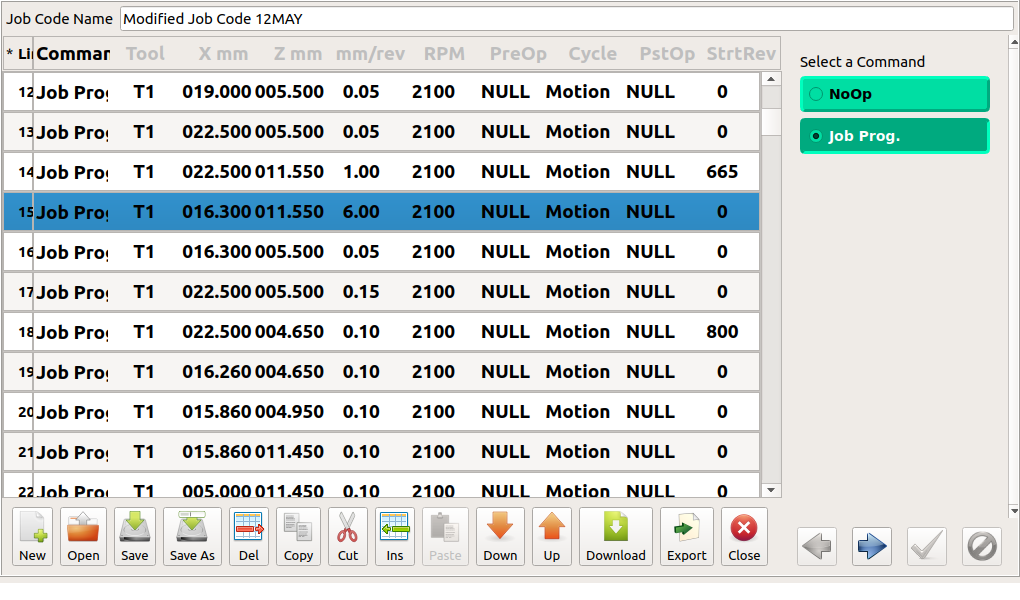1020x600 pixels.
Task: Select the NoOp command option
Action: tap(894, 94)
